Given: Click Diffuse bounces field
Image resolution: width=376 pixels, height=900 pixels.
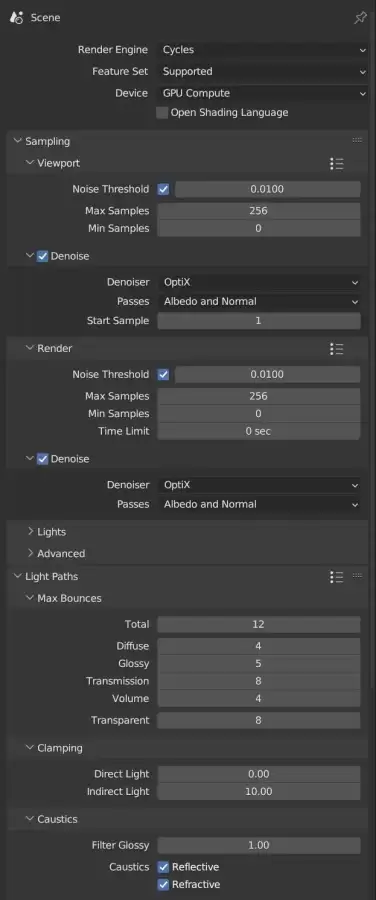Looking at the screenshot, I should tap(259, 646).
